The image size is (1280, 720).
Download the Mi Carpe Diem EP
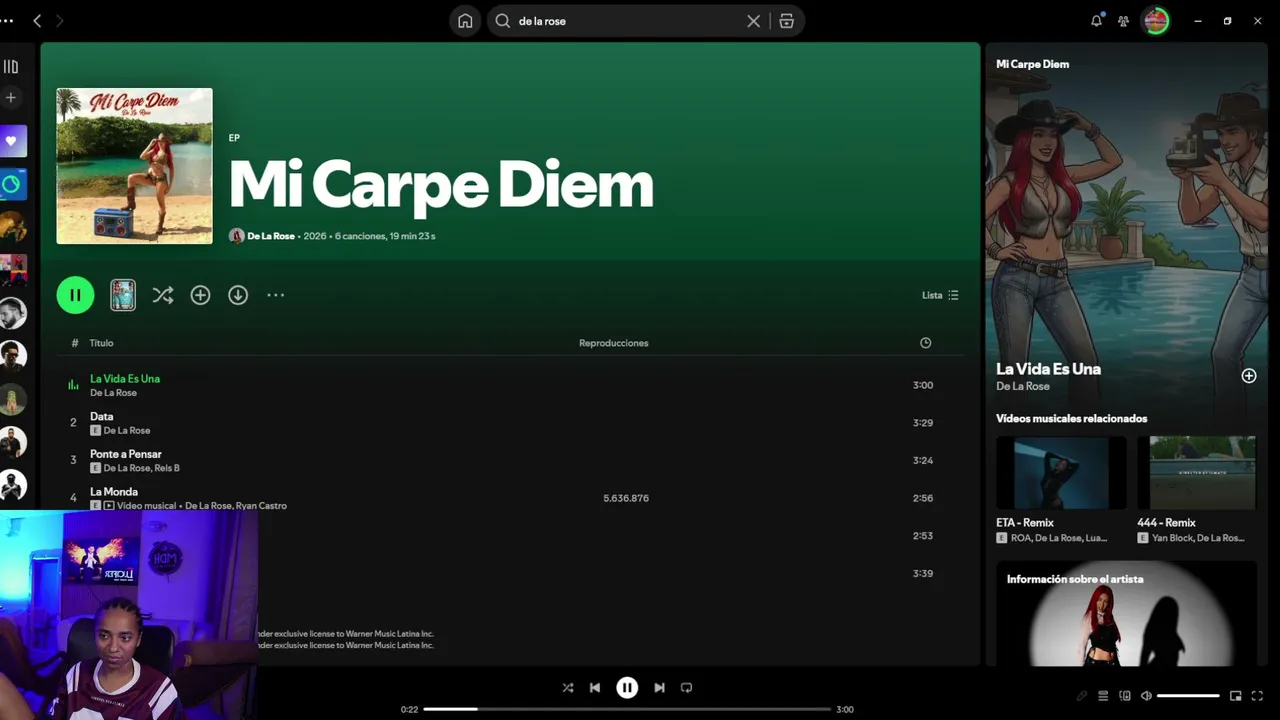click(x=238, y=295)
